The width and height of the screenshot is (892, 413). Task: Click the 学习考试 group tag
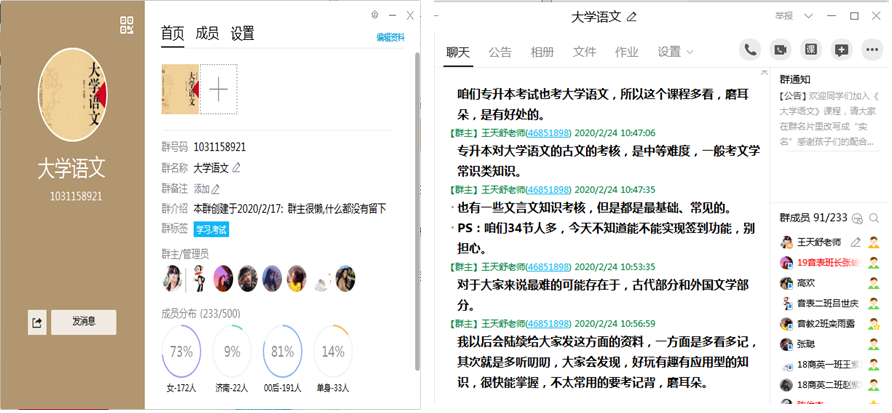coord(211,230)
